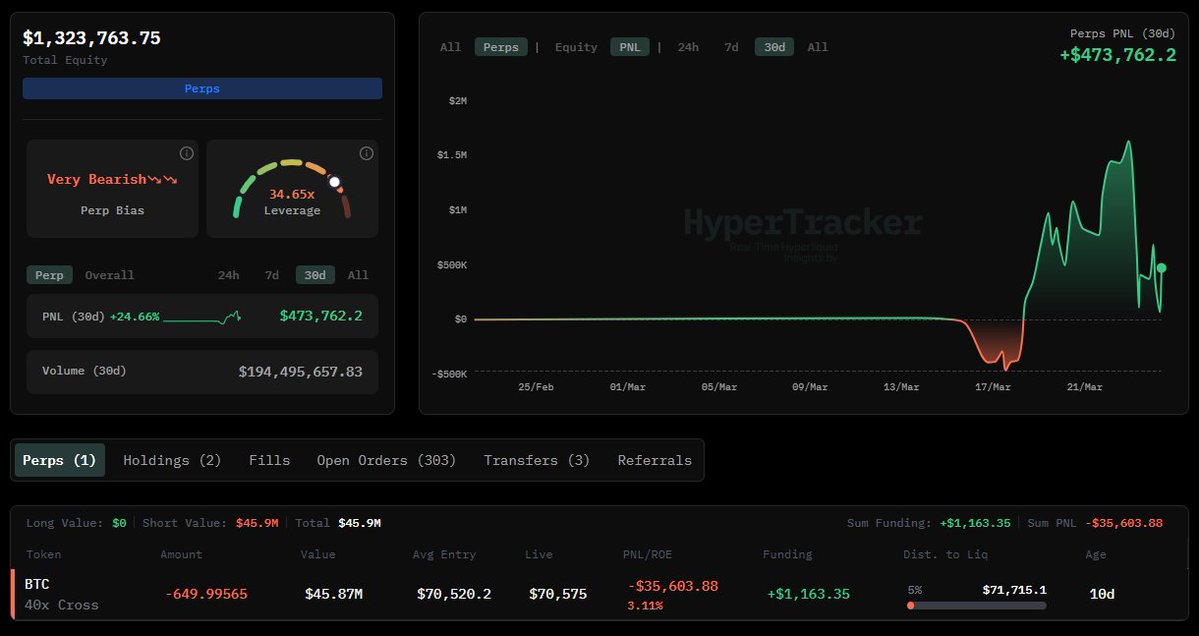Set stats period to 30d
The width and height of the screenshot is (1199, 636).
click(315, 275)
